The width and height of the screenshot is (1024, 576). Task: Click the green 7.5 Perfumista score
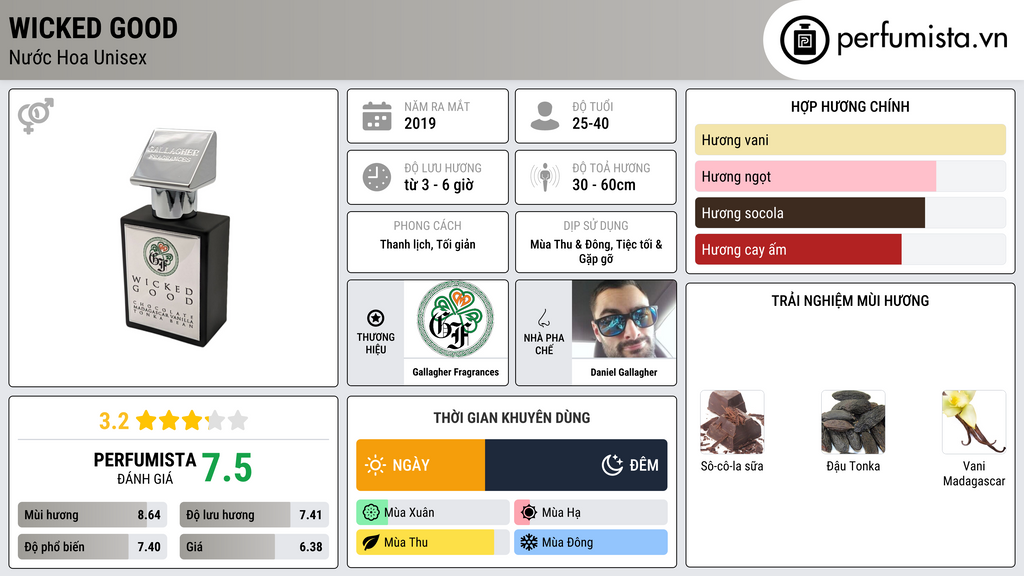227,468
